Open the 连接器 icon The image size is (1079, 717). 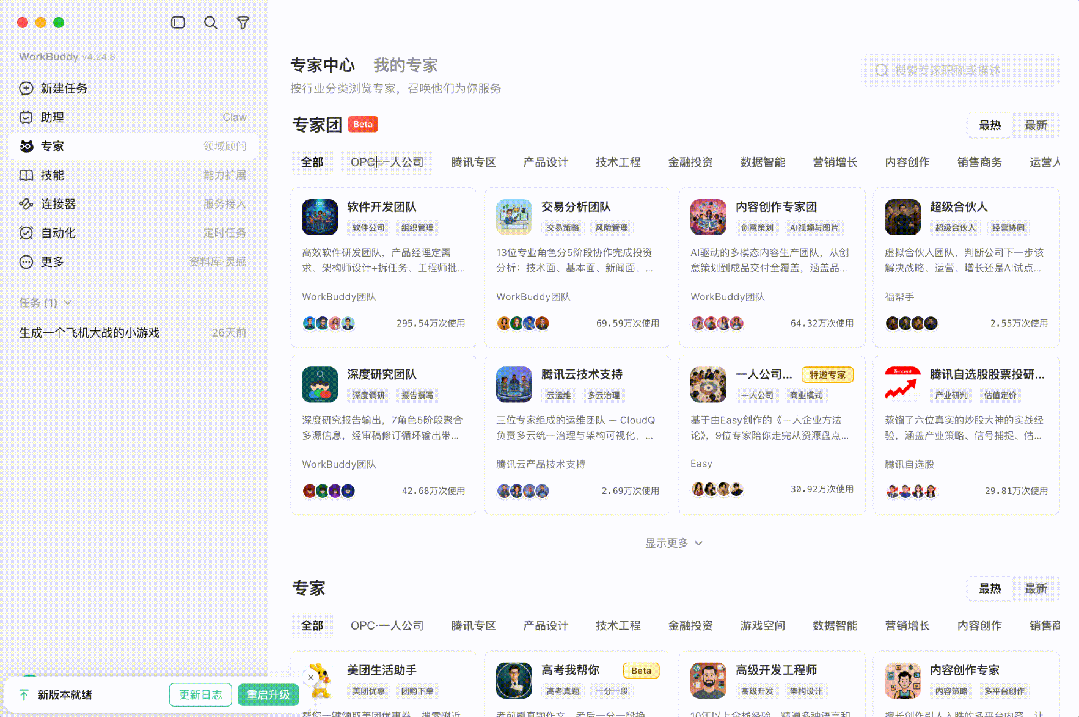pyautogui.click(x=26, y=204)
